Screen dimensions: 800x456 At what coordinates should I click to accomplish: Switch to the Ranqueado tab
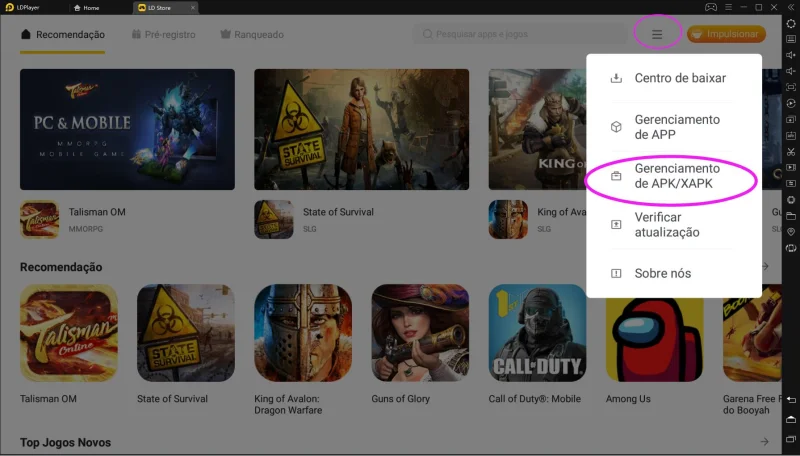point(252,34)
